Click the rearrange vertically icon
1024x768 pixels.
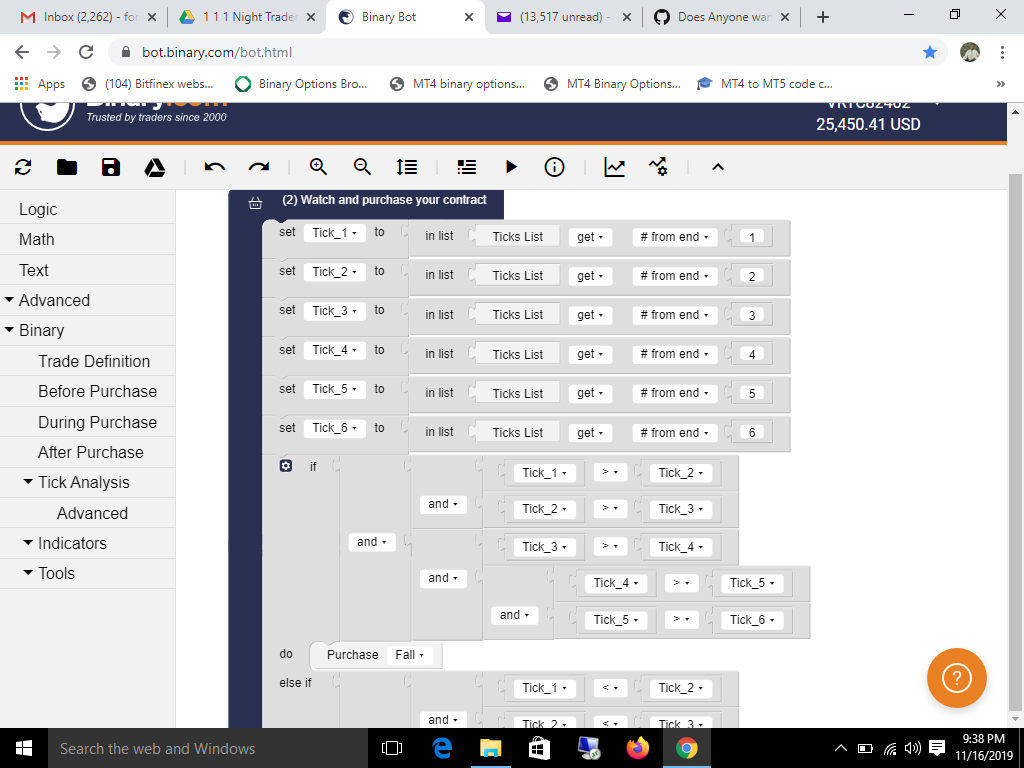pos(406,167)
